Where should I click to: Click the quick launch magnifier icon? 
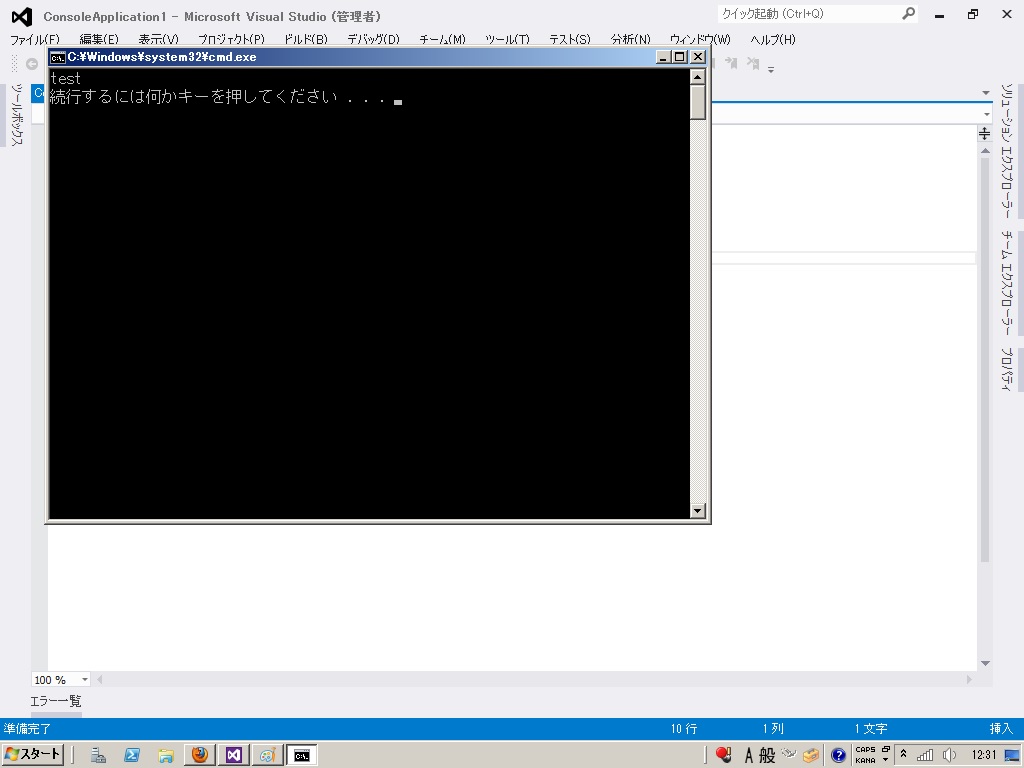tap(908, 13)
